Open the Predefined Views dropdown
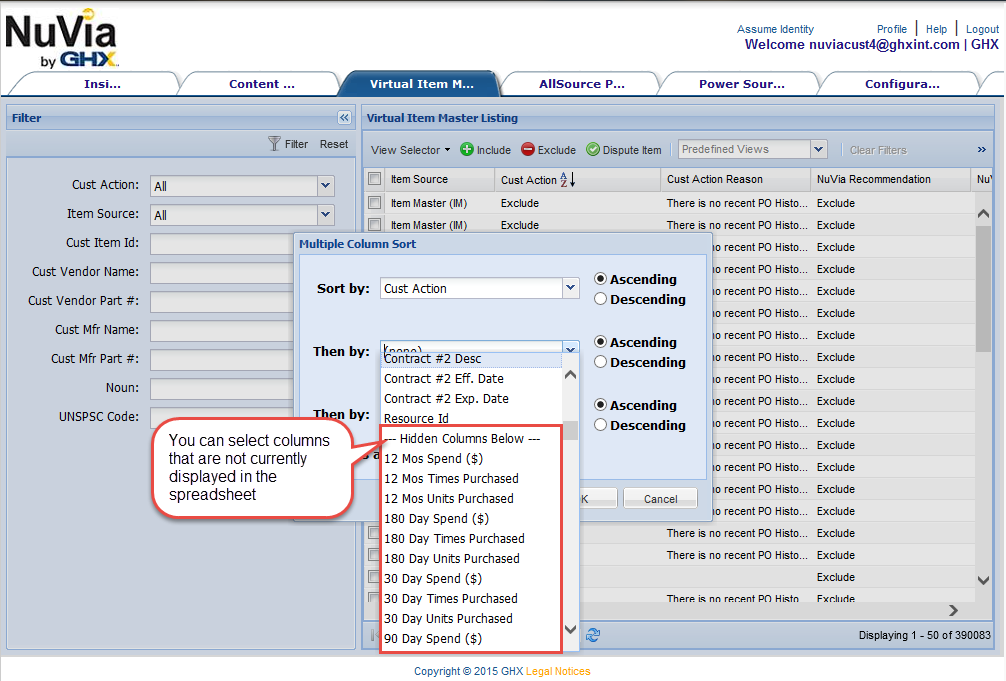The image size is (1006, 681). [x=819, y=149]
